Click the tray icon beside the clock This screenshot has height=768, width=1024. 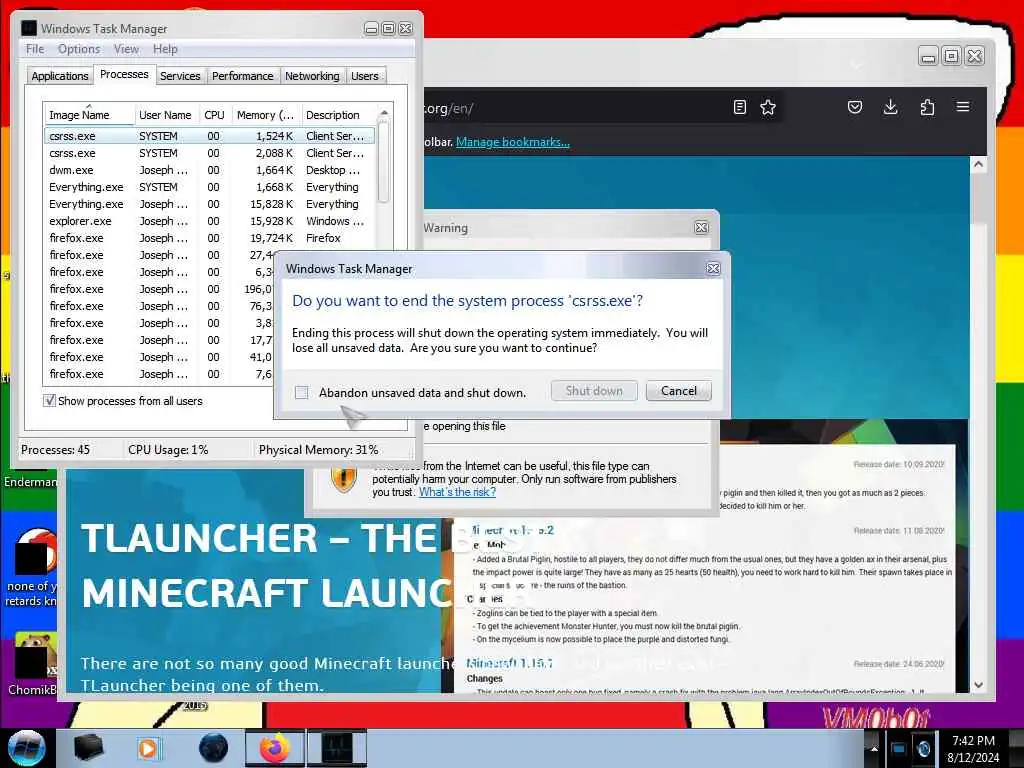coord(923,748)
